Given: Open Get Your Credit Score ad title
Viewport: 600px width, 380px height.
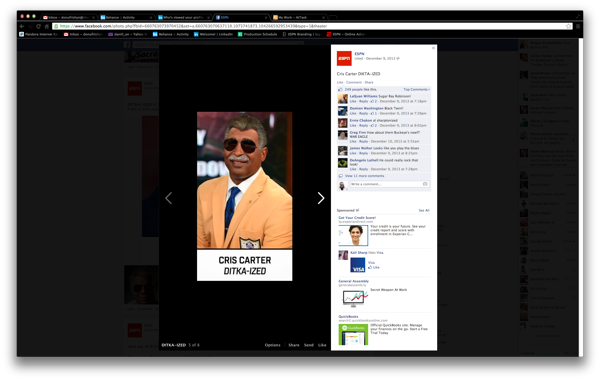Looking at the screenshot, I should 357,218.
